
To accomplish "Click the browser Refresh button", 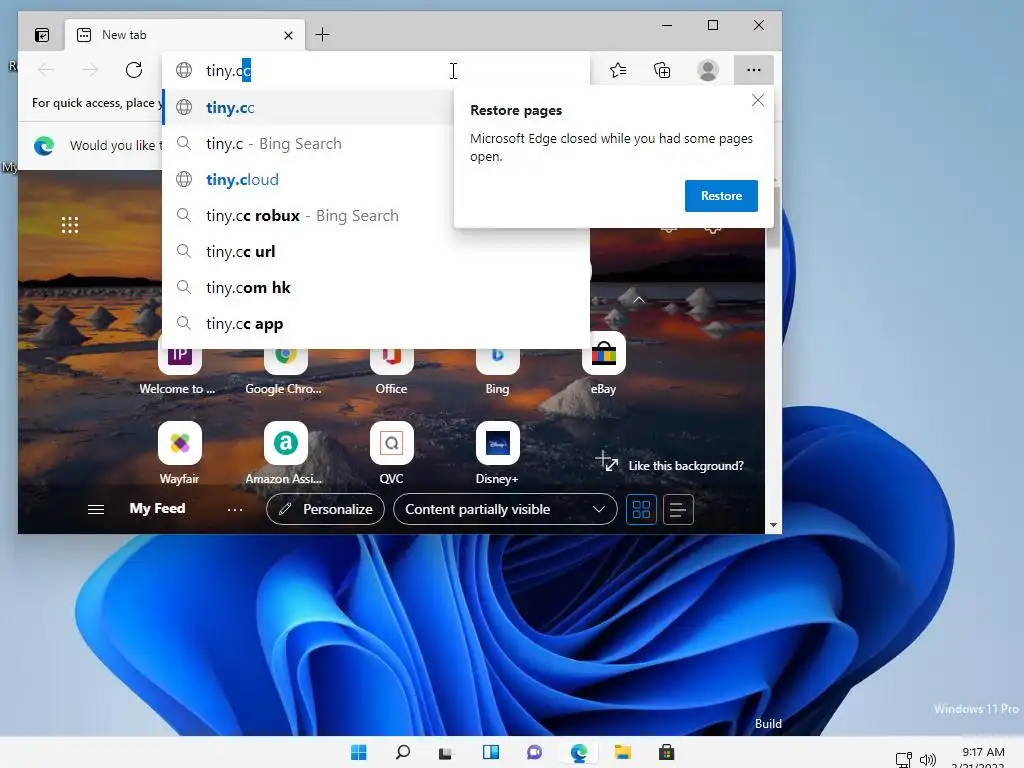I will [x=134, y=70].
